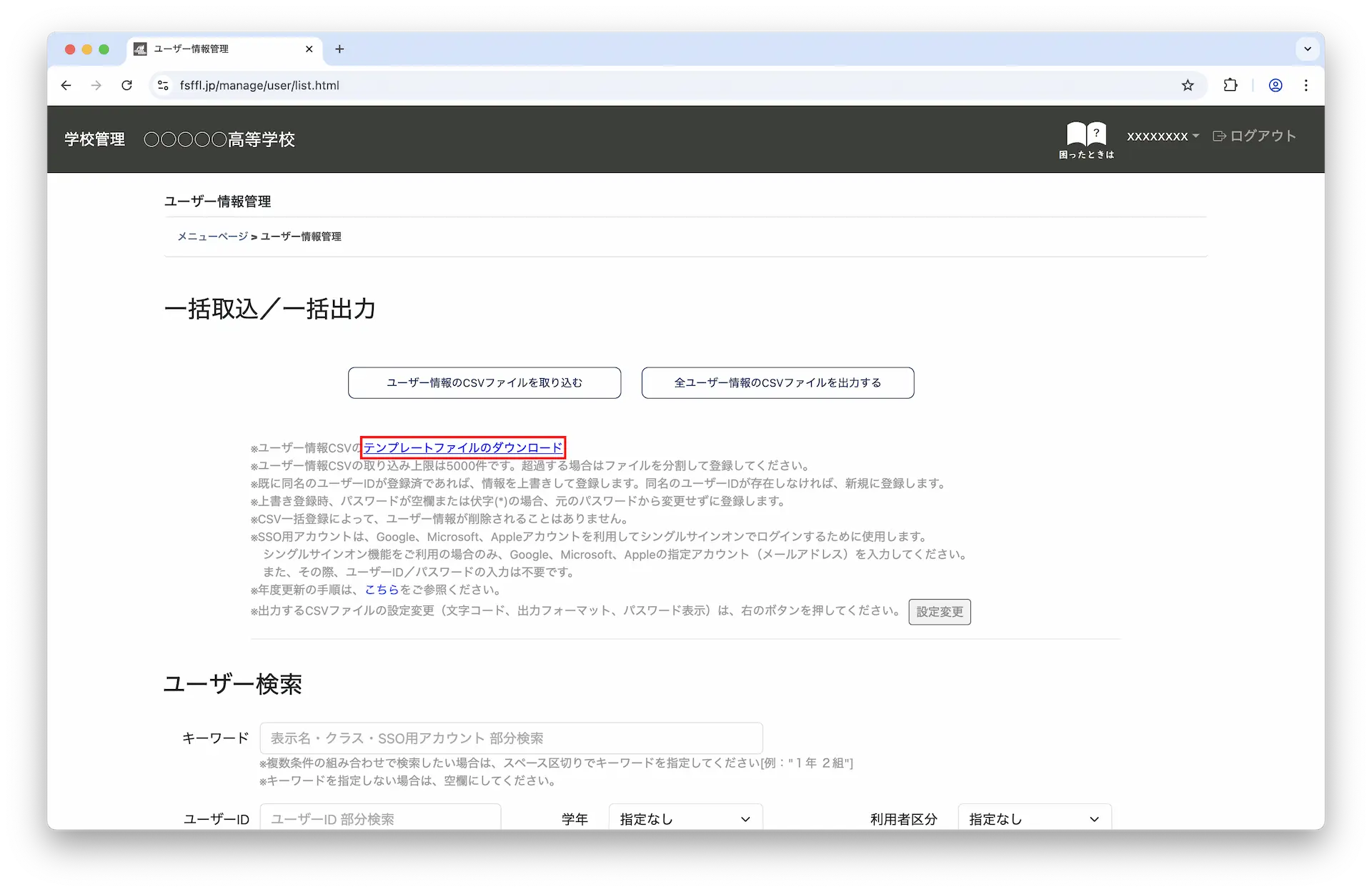The image size is (1372, 892).
Task: Open the 利用者区分 dropdown
Action: point(1034,819)
